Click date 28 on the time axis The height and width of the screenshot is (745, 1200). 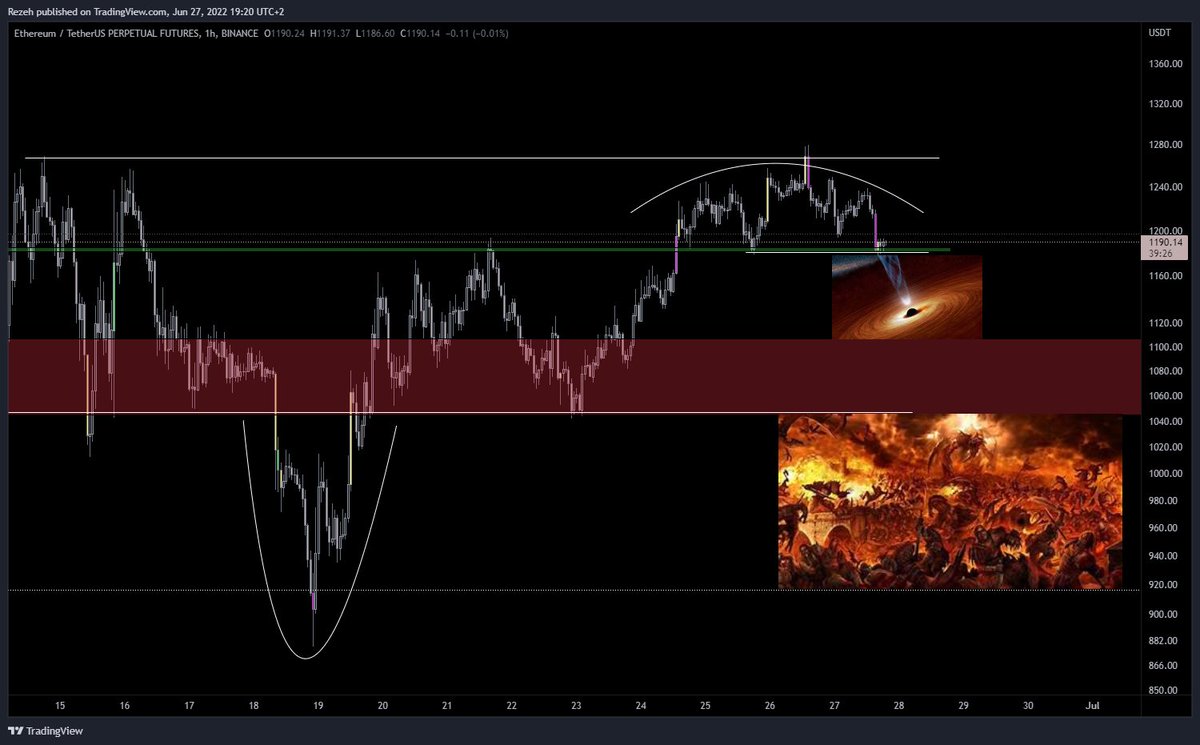click(899, 706)
